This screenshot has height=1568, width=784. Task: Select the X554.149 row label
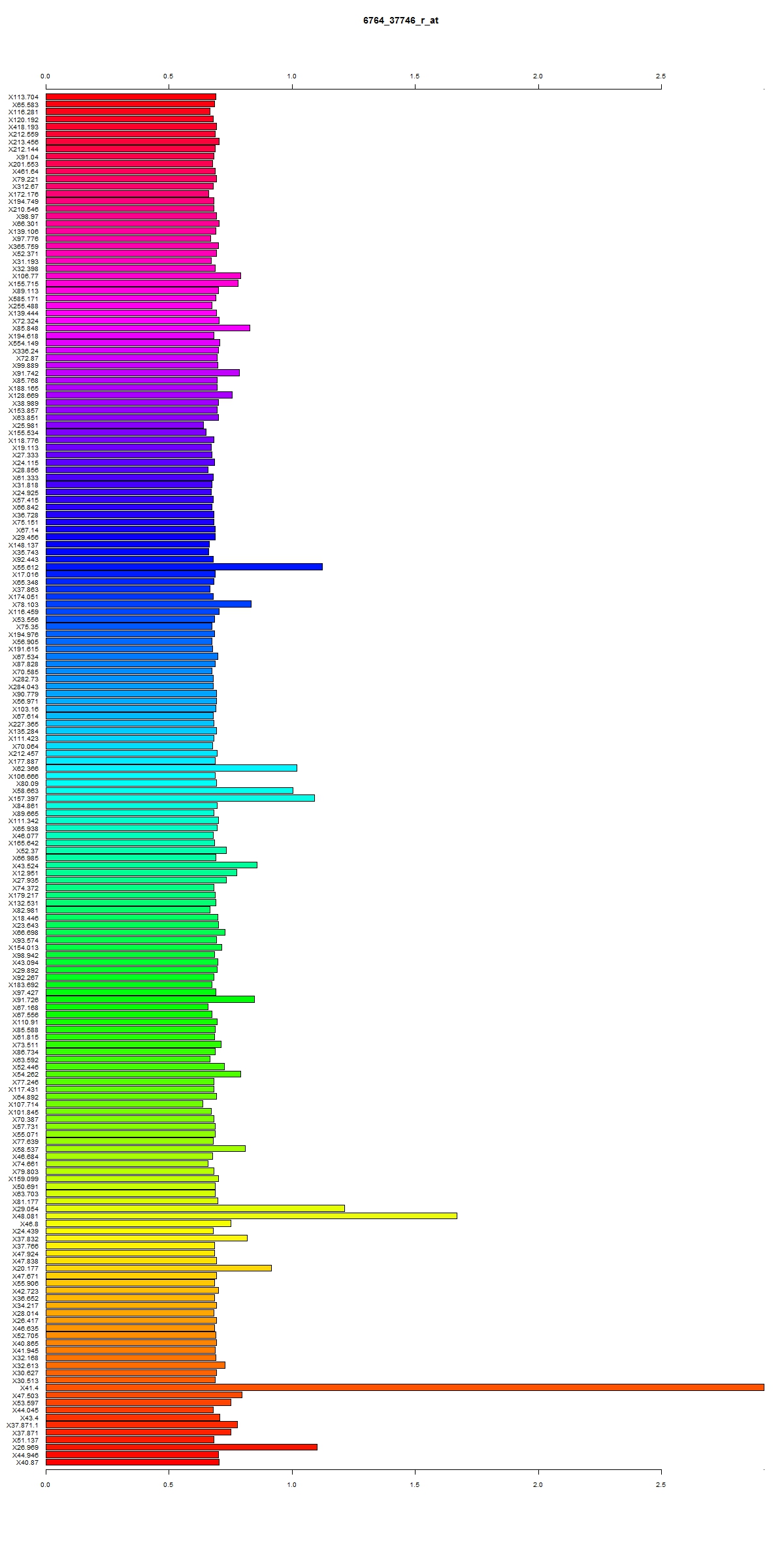(x=24, y=343)
